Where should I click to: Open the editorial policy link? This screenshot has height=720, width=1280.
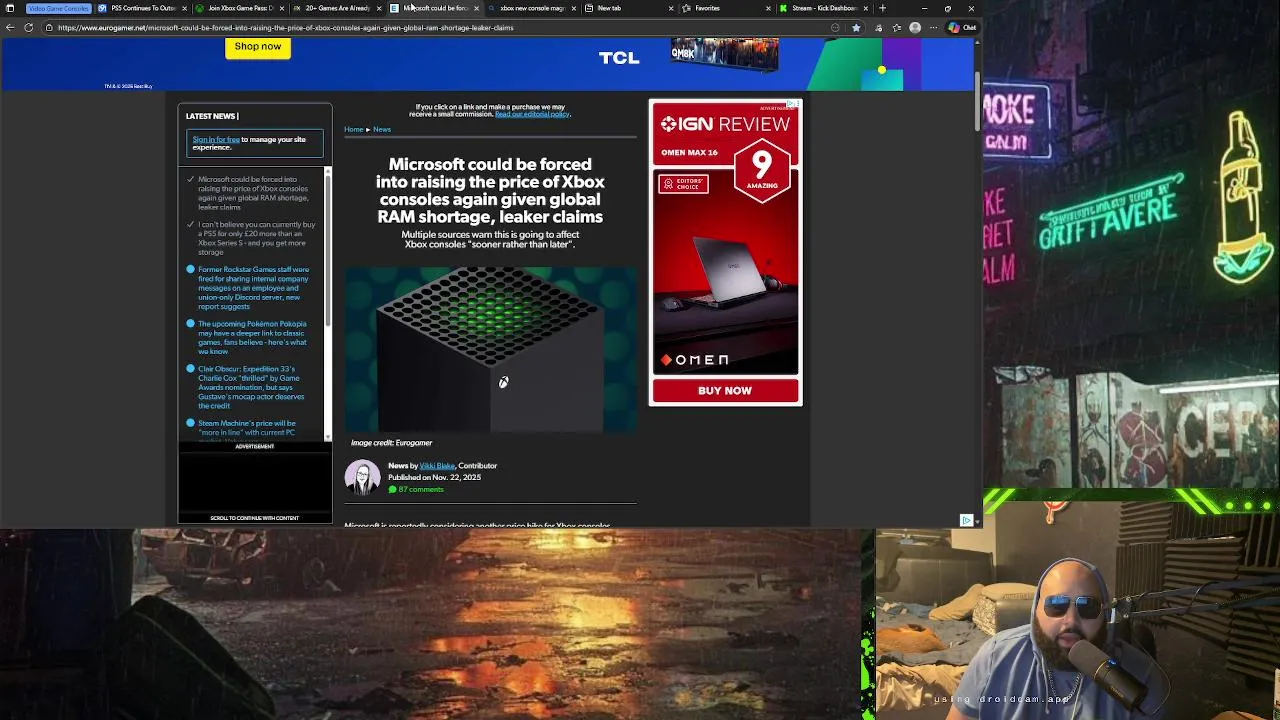point(532,114)
